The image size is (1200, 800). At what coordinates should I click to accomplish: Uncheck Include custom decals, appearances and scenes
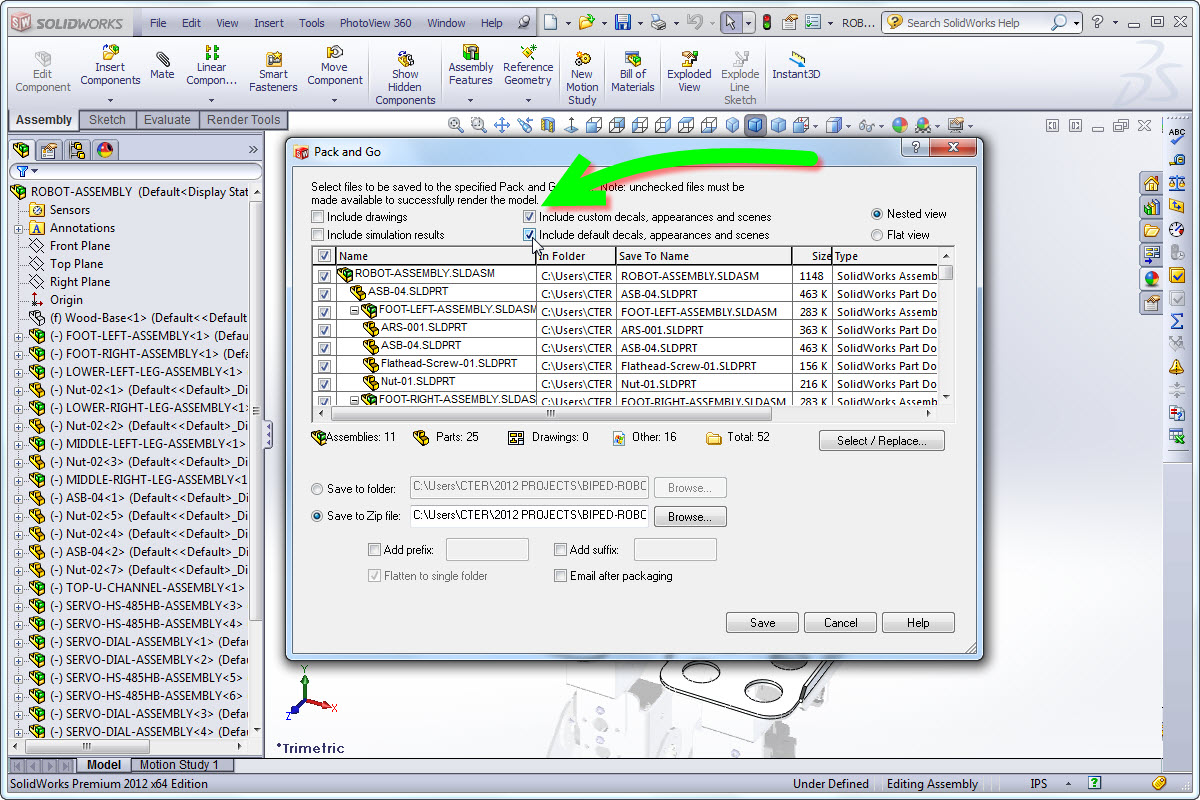tap(529, 217)
